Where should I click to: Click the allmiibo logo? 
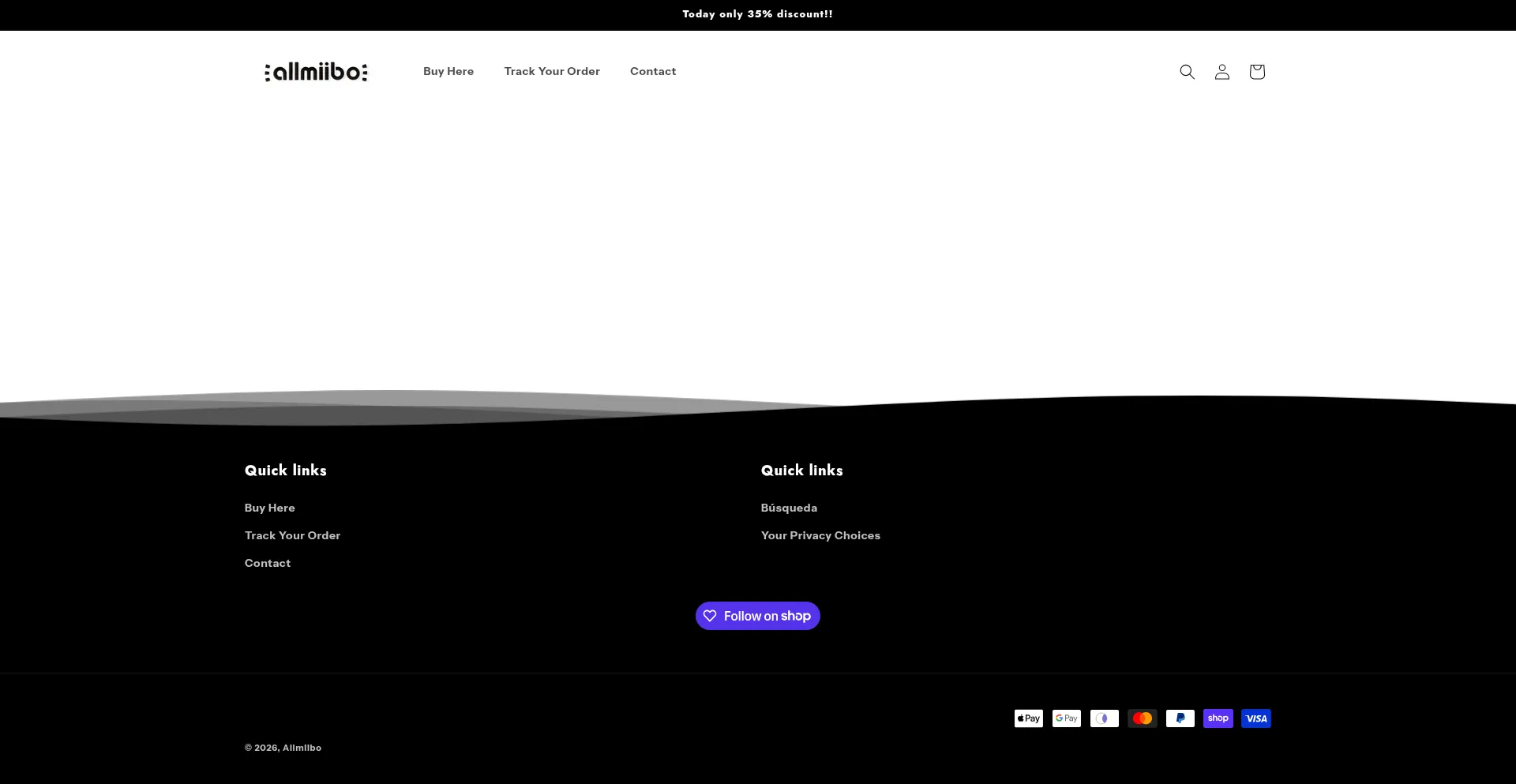pos(316,72)
